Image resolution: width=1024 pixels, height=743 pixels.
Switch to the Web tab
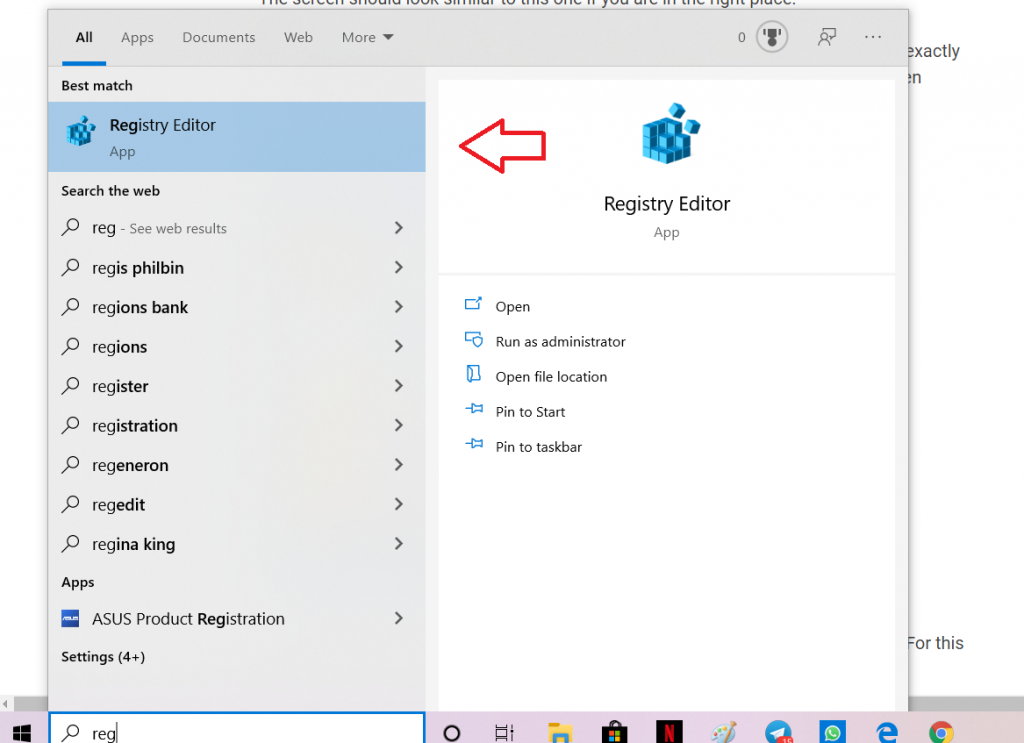click(x=298, y=37)
